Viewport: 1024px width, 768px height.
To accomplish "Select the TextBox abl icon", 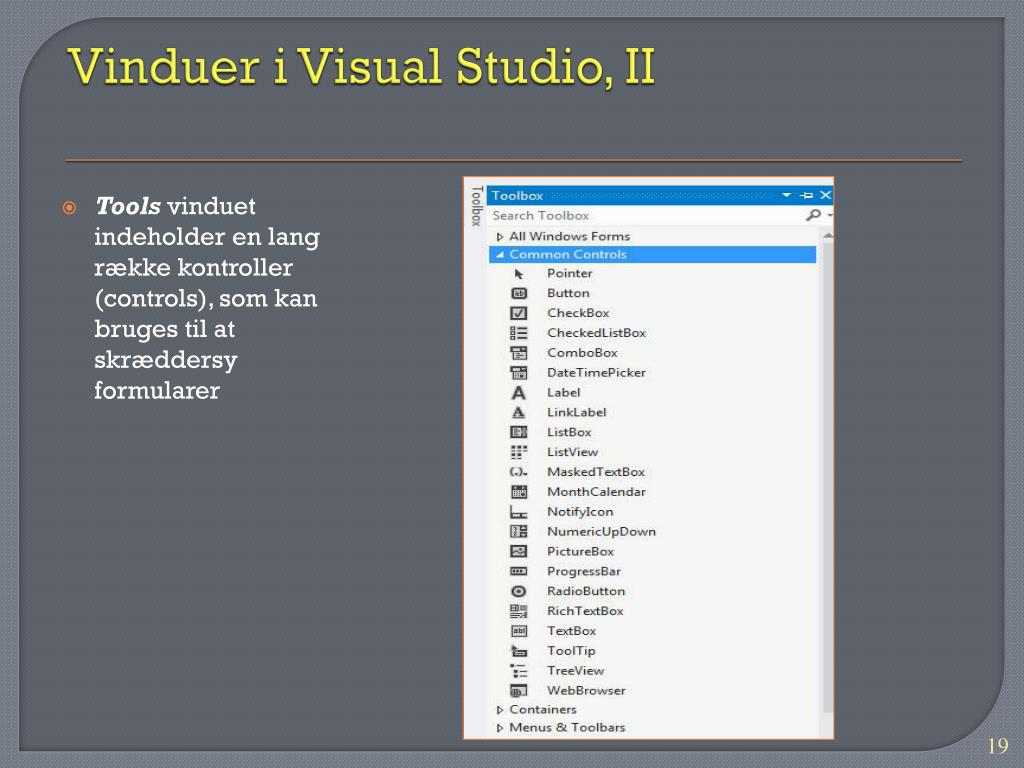I will point(519,631).
